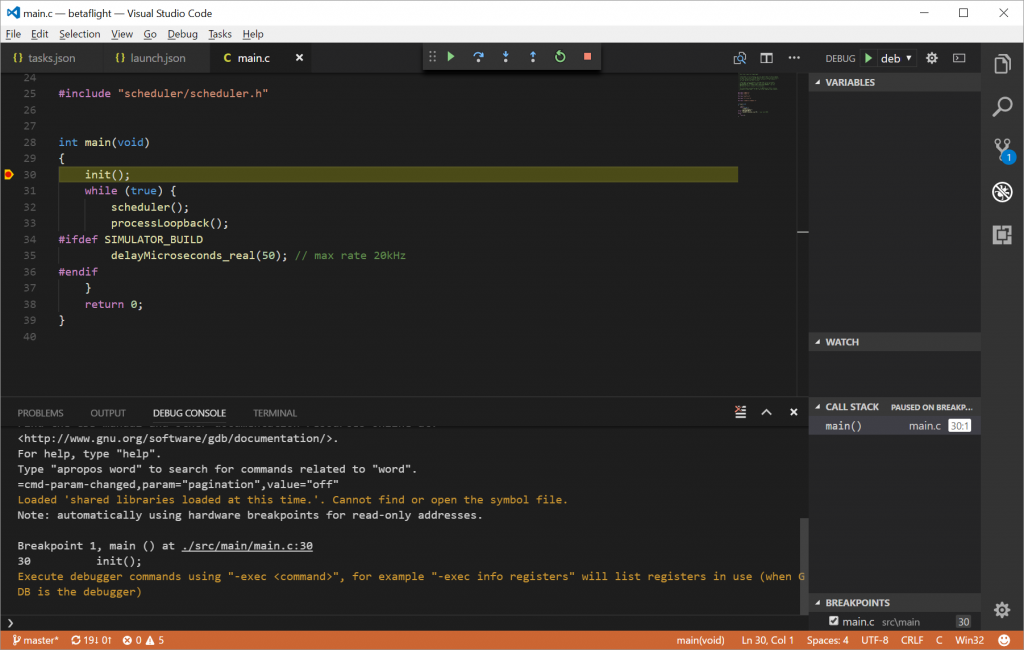
Task: Uncheck the main.c breakpoint checkbox
Action: coord(834,621)
